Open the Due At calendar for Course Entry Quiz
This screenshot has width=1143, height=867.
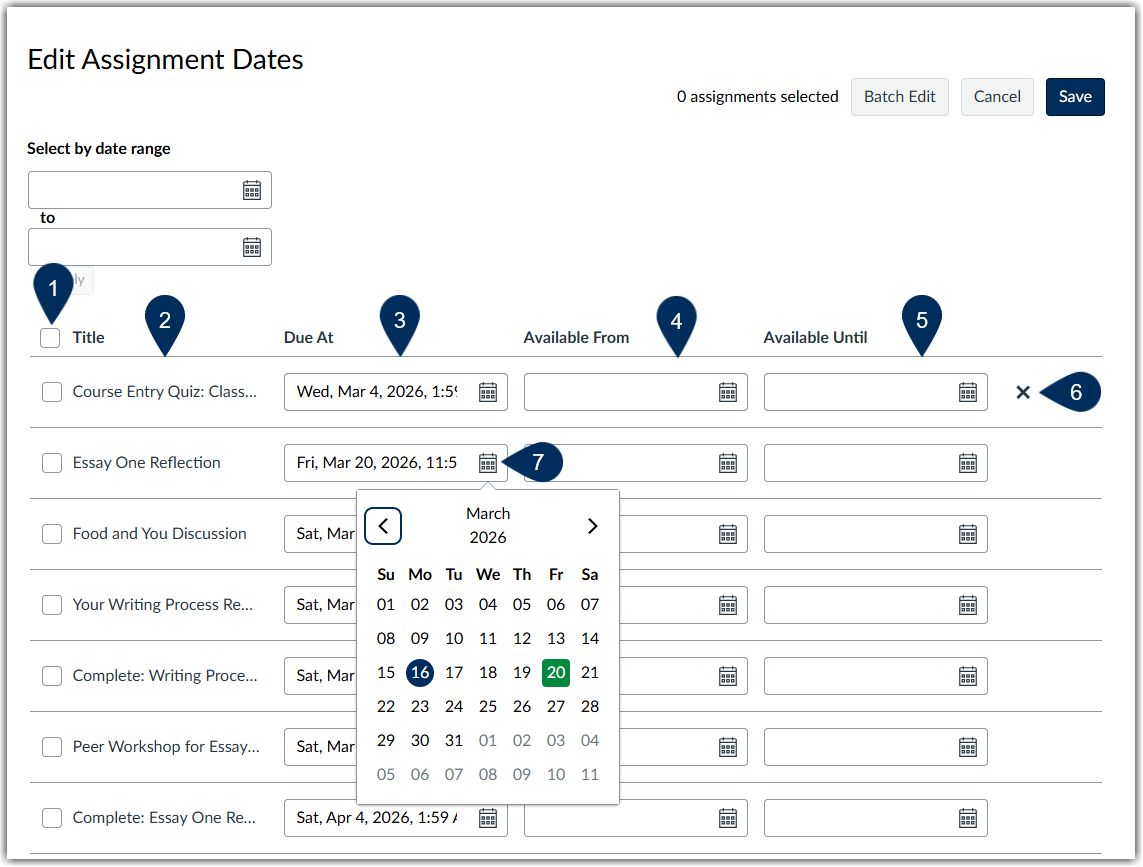click(x=488, y=391)
